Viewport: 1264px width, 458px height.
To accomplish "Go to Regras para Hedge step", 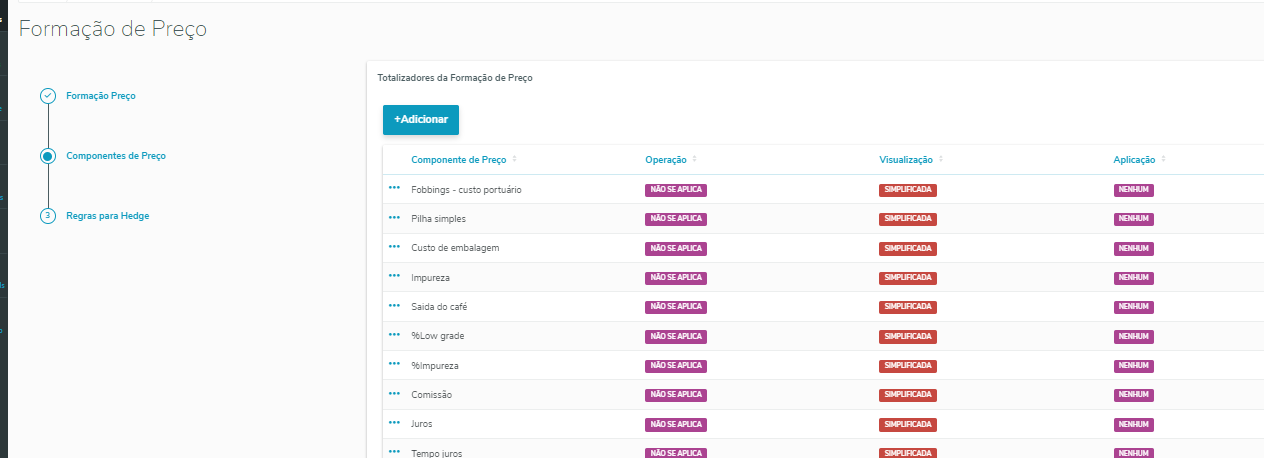I will [x=108, y=216].
